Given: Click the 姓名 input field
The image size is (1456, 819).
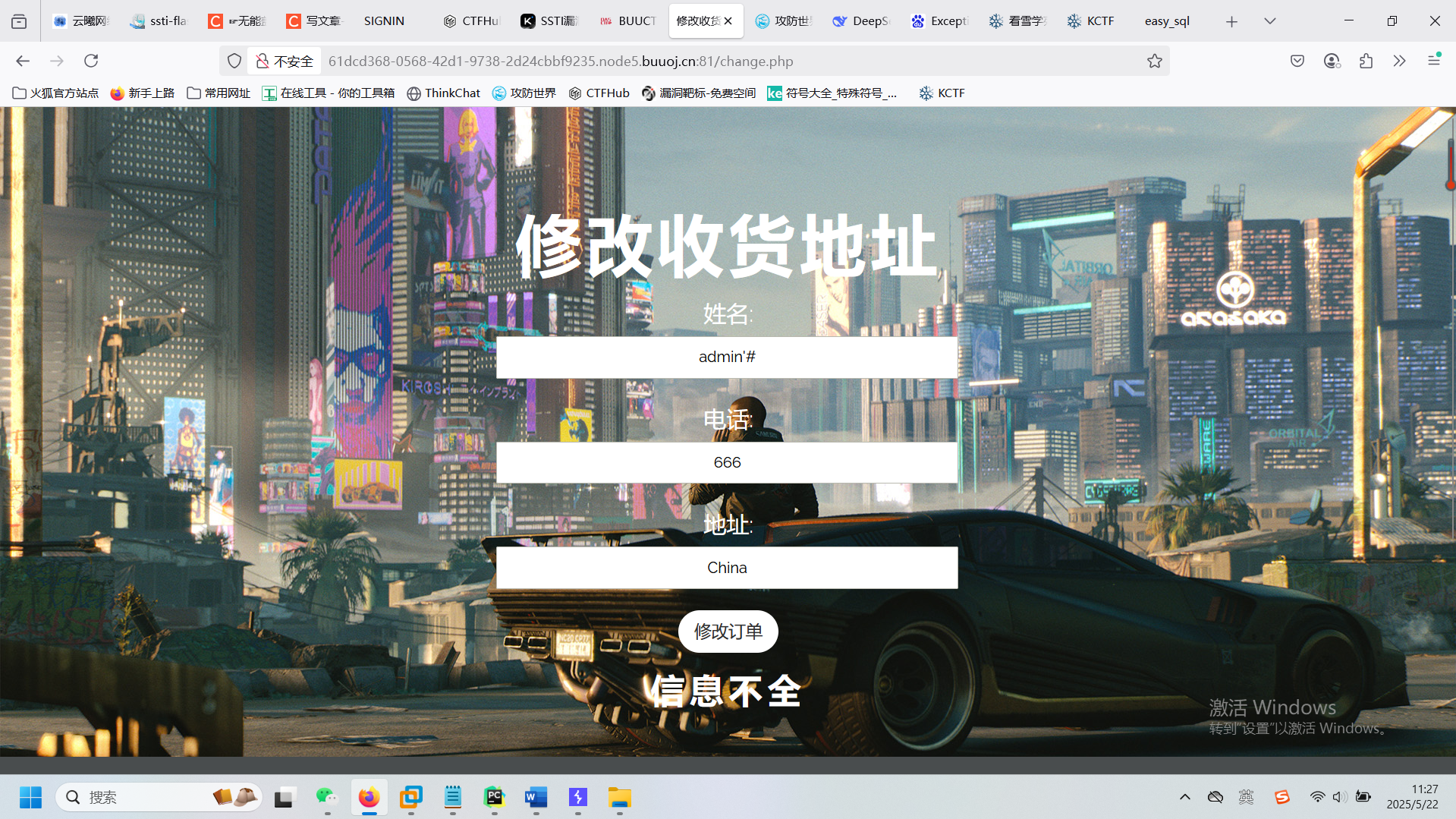Looking at the screenshot, I should point(727,357).
